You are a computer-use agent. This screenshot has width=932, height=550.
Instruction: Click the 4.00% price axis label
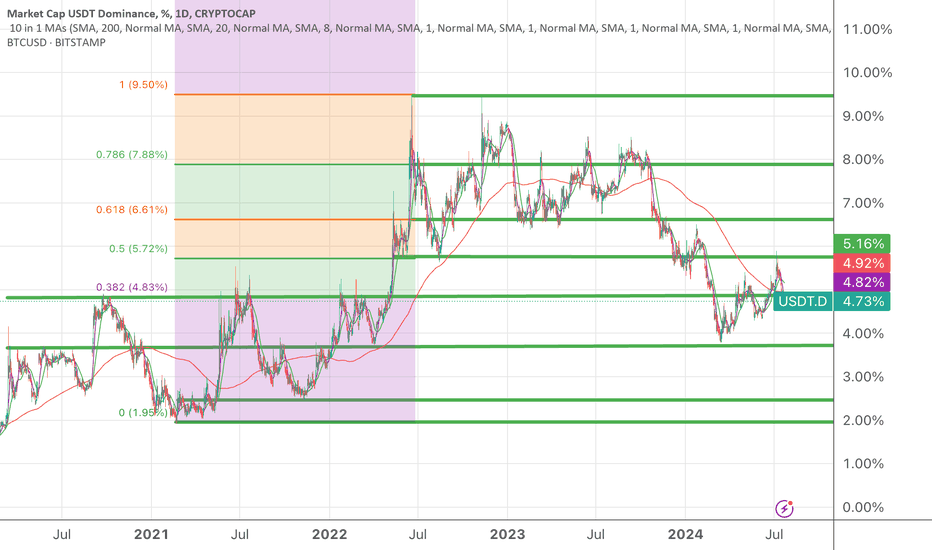pyautogui.click(x=863, y=334)
